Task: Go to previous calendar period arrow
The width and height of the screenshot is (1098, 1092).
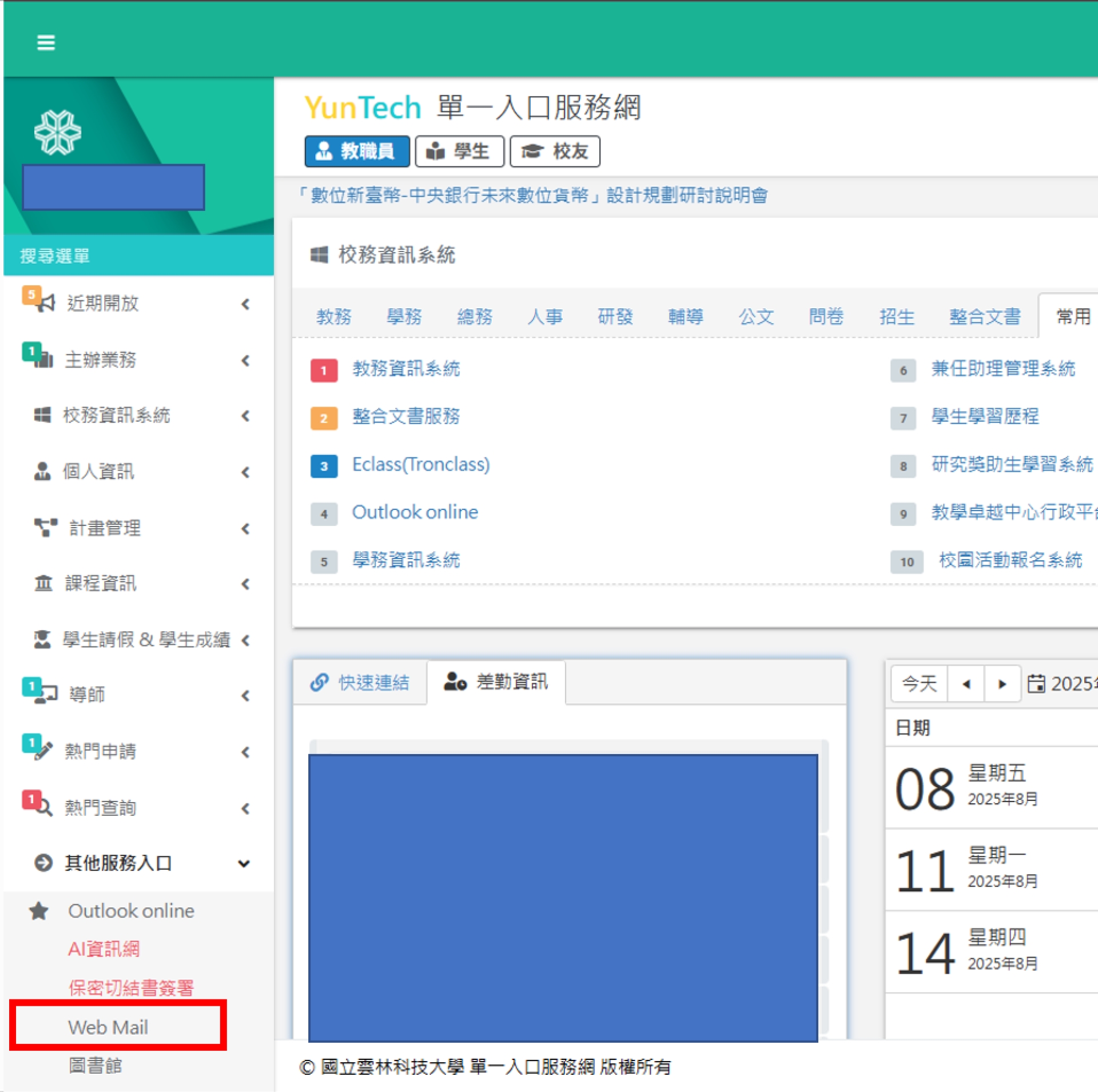Action: coord(966,684)
